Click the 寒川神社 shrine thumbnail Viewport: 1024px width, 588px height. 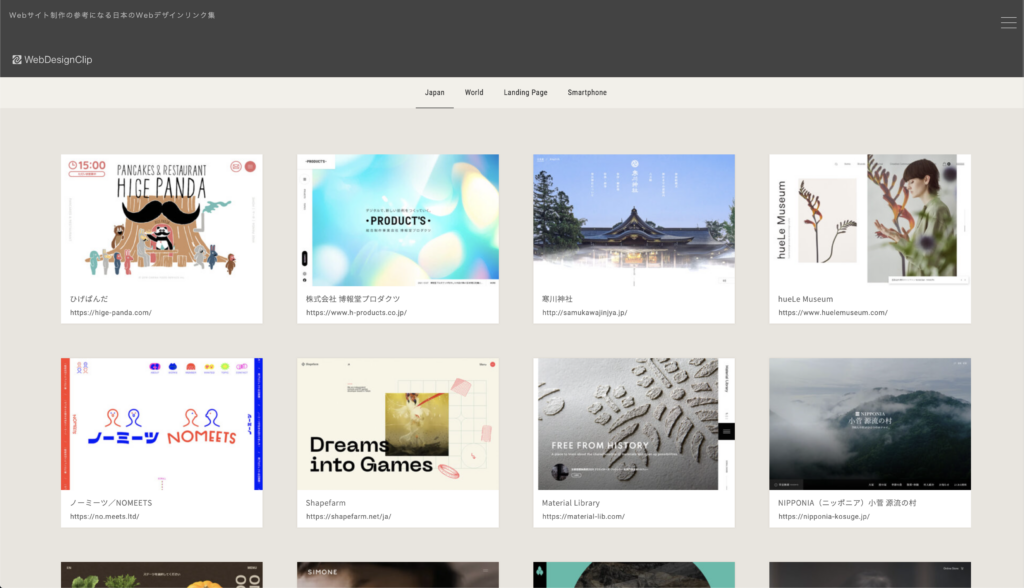[633, 220]
